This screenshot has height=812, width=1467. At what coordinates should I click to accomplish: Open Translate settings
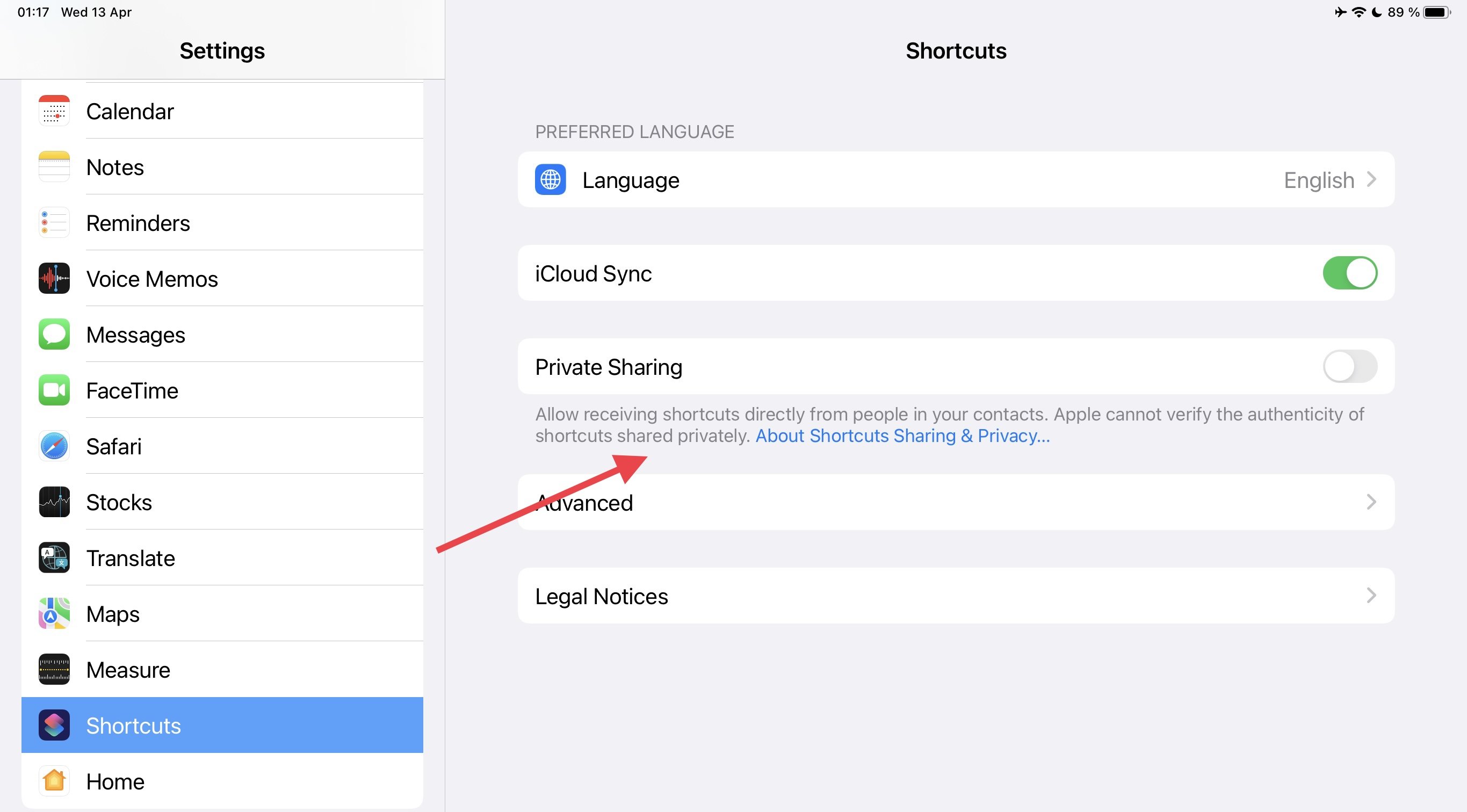coord(222,557)
